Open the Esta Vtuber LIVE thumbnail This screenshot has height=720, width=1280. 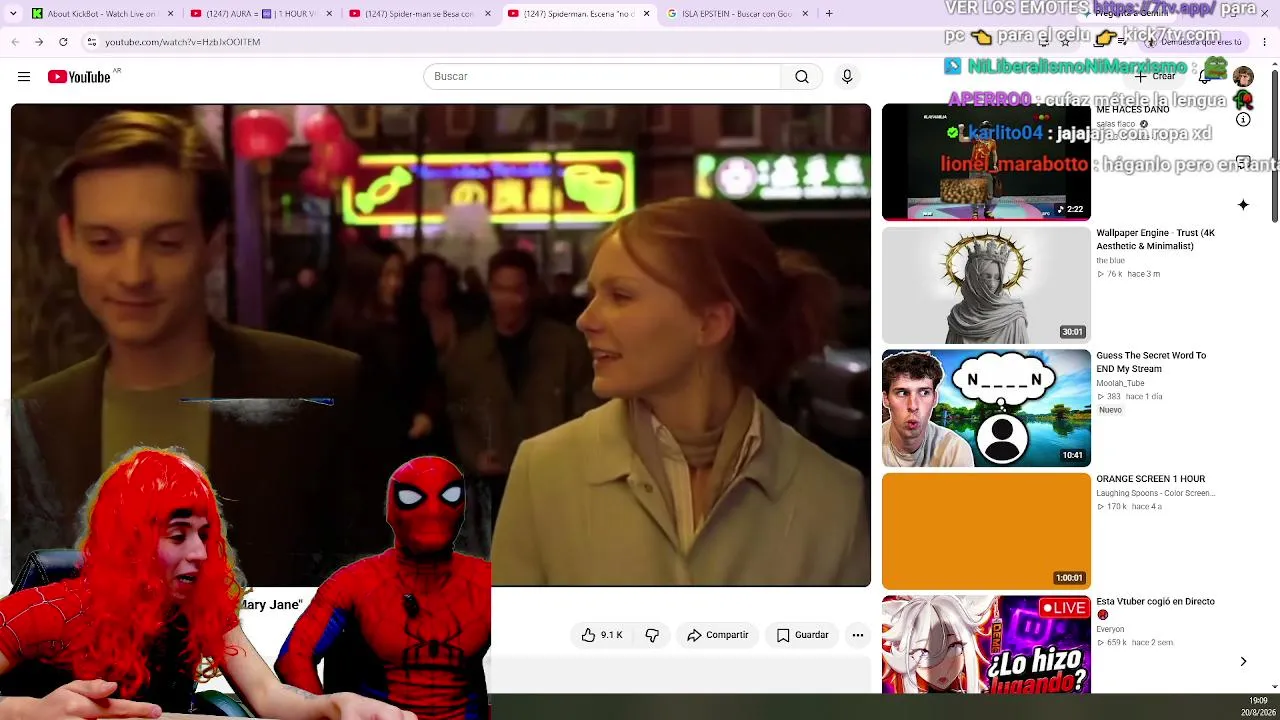(986, 645)
